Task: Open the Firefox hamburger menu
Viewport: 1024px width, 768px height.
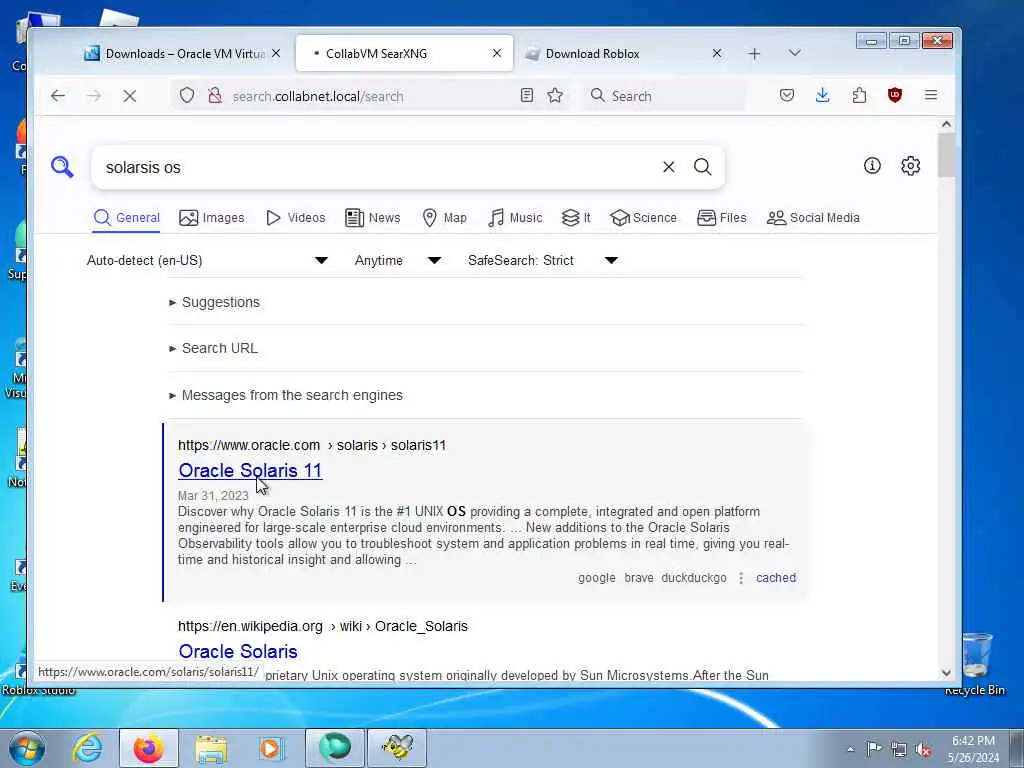Action: tap(931, 95)
